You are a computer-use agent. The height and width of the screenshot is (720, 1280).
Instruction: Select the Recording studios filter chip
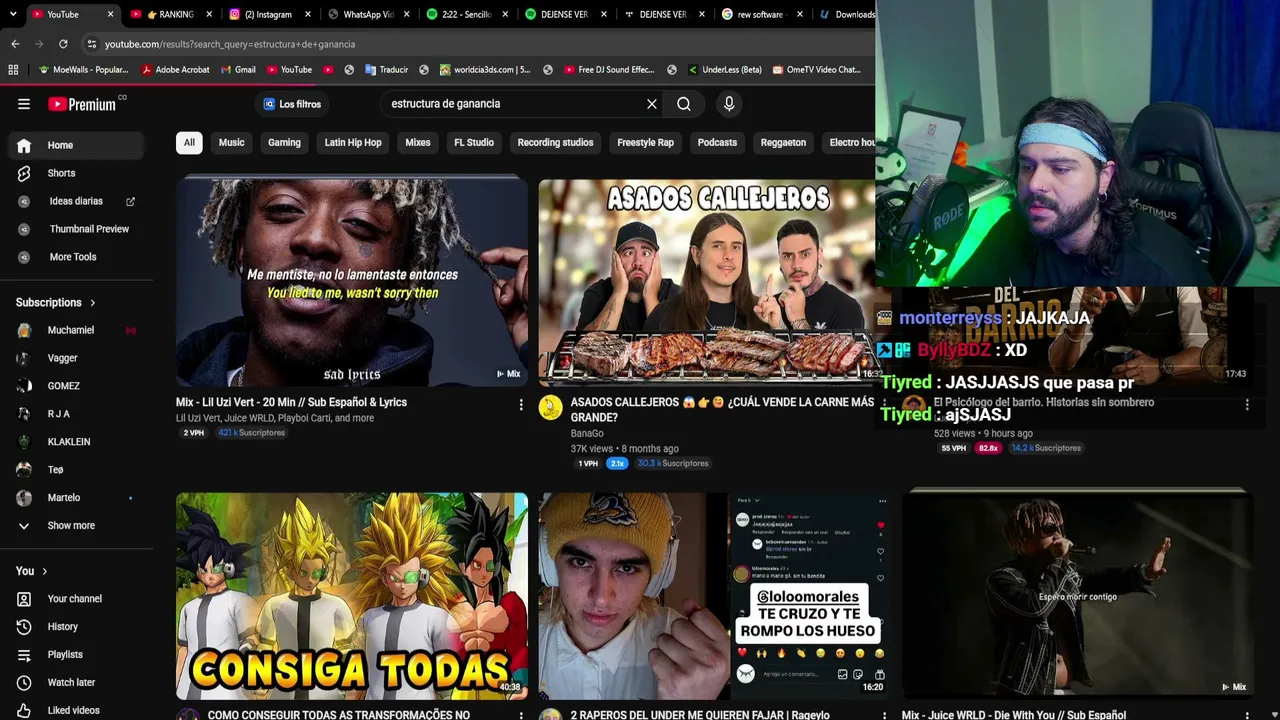coord(555,143)
